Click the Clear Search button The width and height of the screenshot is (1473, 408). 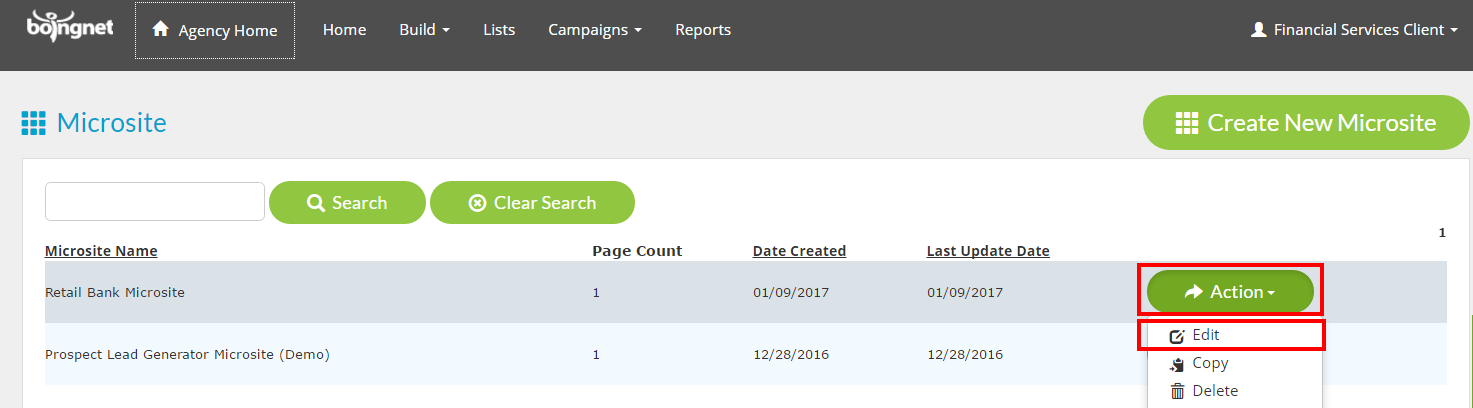click(532, 203)
